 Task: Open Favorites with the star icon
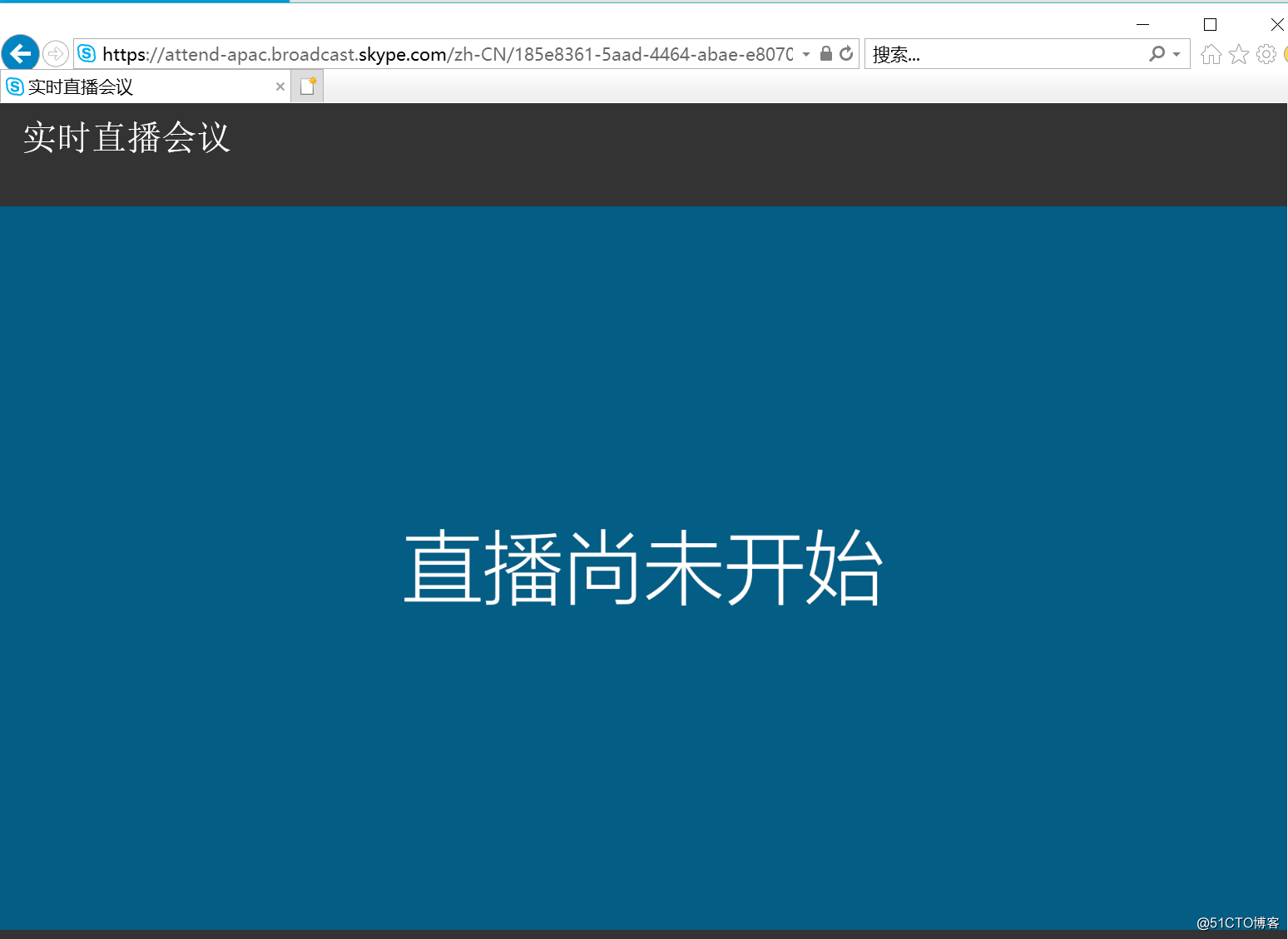[x=1239, y=54]
